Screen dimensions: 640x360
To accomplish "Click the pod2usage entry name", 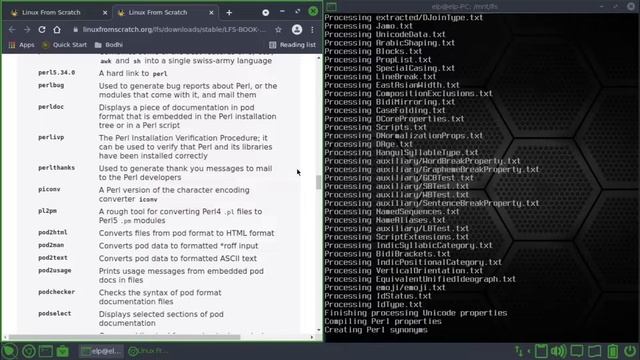I will (x=55, y=271).
